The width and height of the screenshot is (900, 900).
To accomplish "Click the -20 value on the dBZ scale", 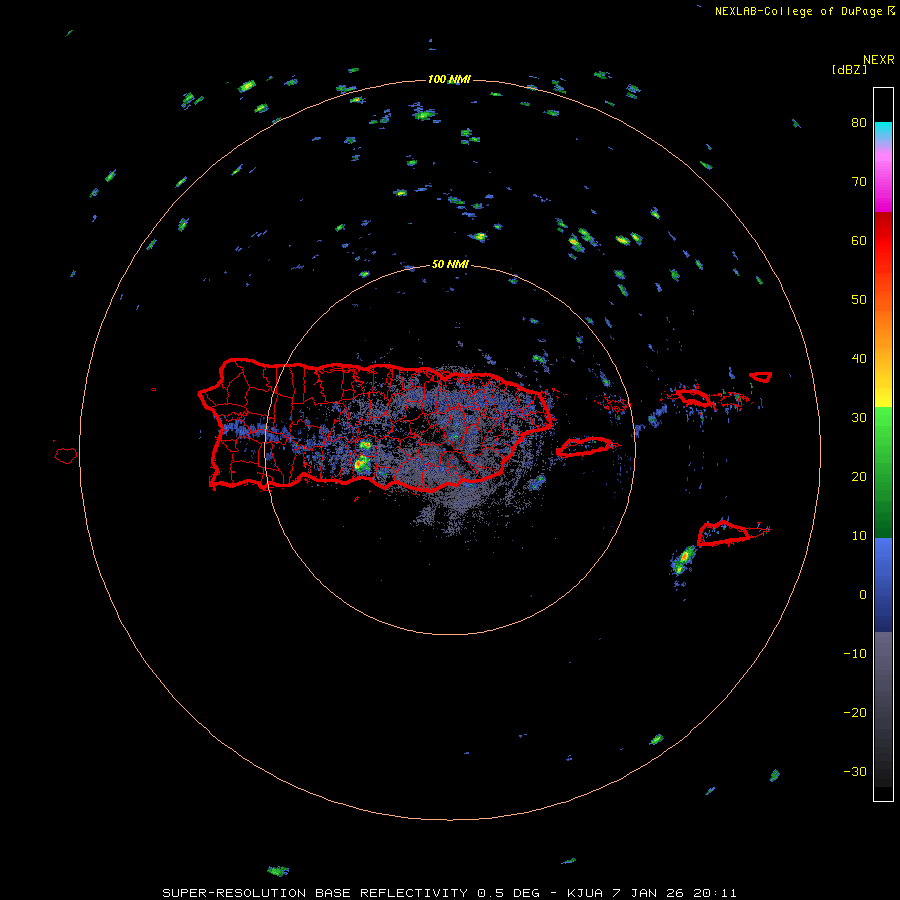I will [855, 713].
